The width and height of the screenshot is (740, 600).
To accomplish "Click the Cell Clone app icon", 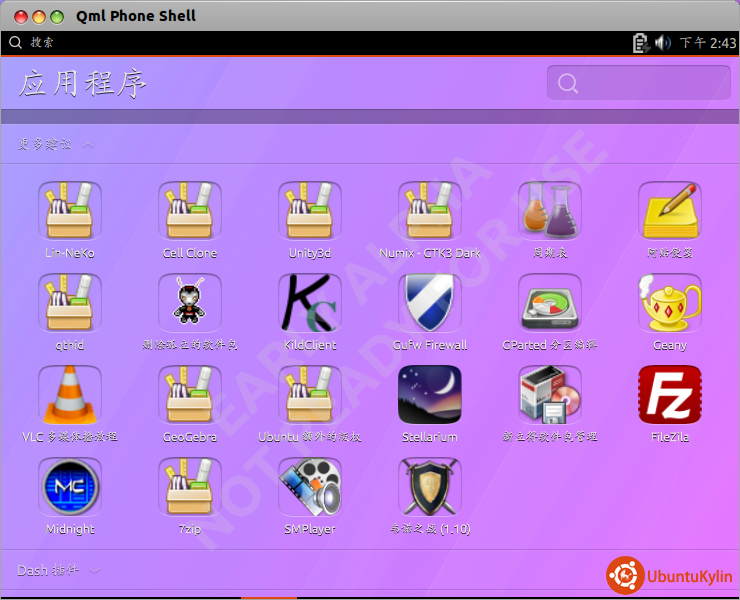I will click(190, 211).
